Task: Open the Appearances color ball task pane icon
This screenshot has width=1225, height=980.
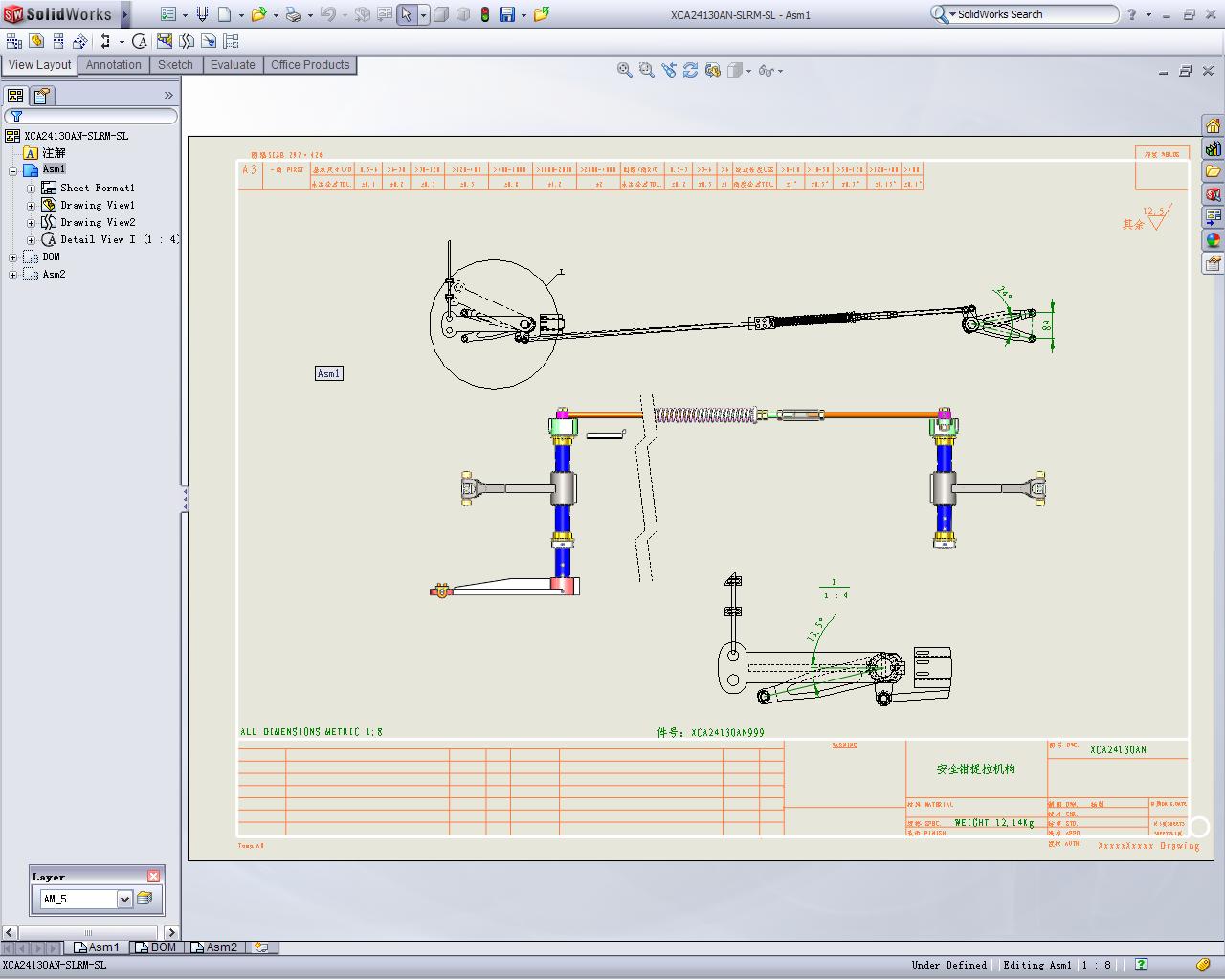Action: point(1214,240)
